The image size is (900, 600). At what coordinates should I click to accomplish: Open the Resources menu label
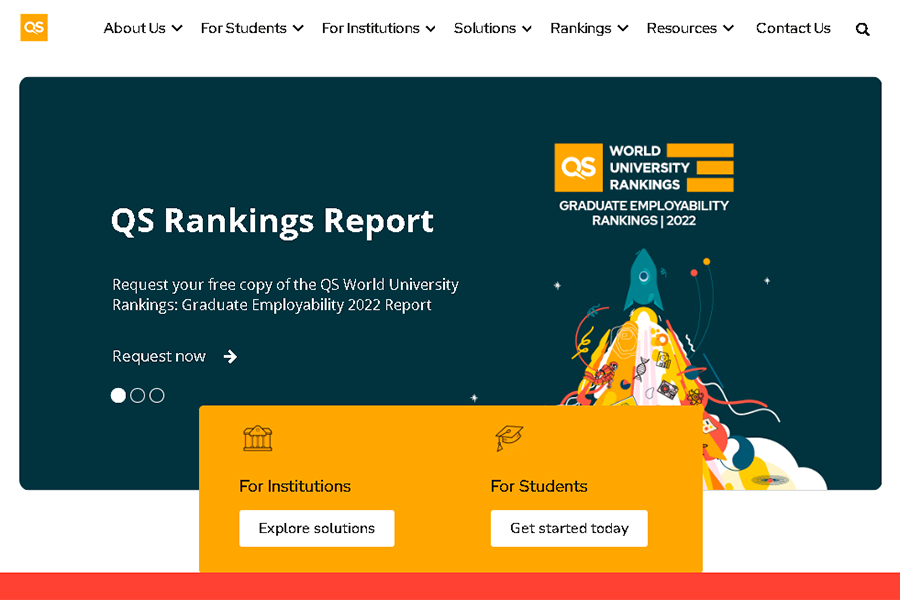click(x=682, y=28)
